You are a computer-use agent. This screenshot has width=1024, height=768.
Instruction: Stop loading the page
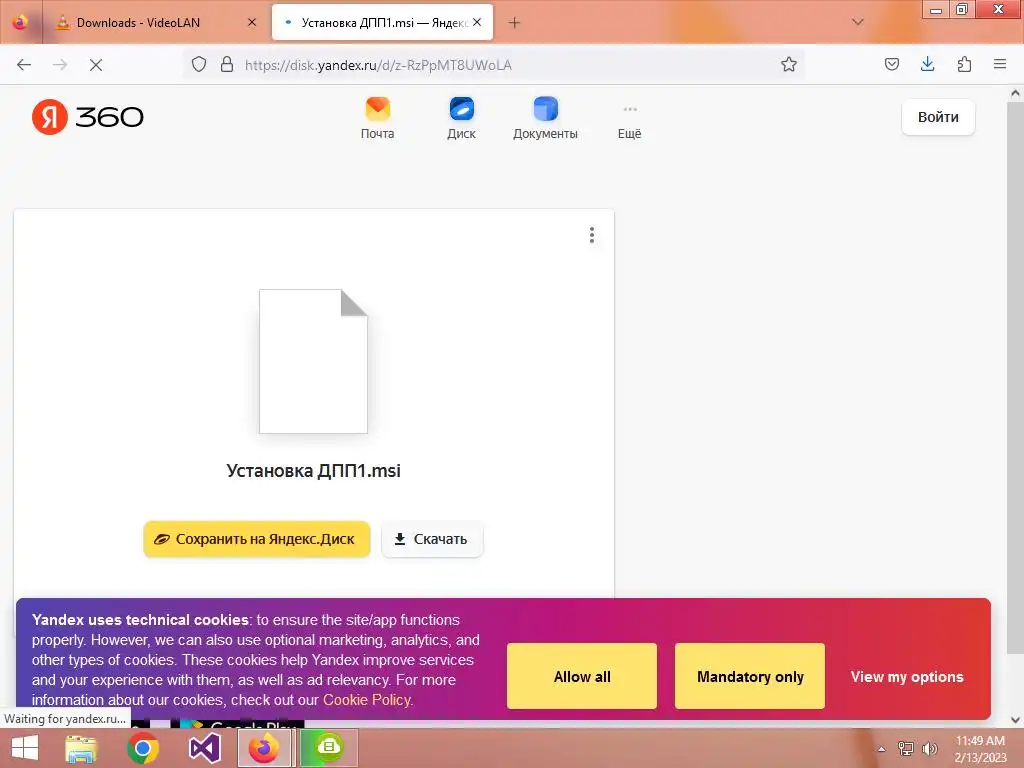(96, 65)
